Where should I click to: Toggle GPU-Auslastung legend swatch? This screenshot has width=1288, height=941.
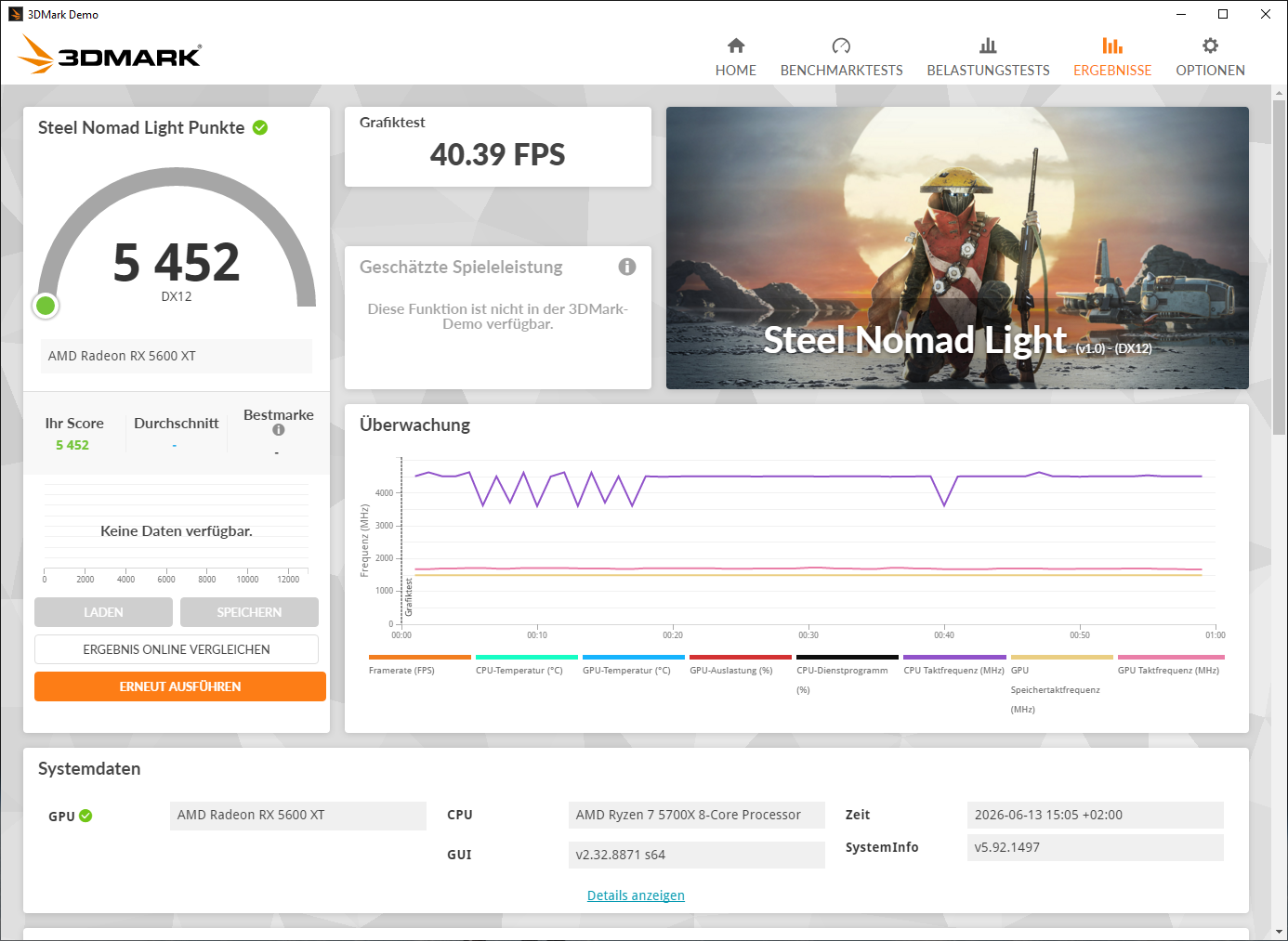pos(741,657)
